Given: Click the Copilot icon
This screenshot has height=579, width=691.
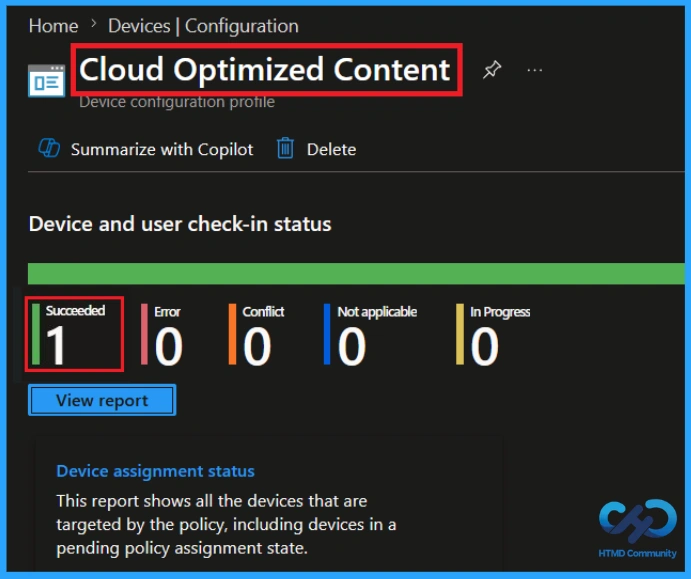Looking at the screenshot, I should pos(49,148).
